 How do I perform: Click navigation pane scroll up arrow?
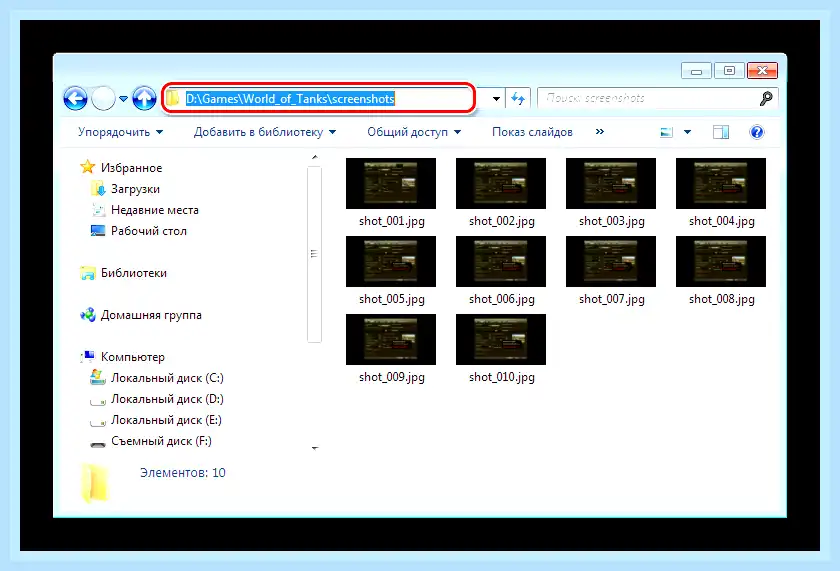pyautogui.click(x=315, y=157)
